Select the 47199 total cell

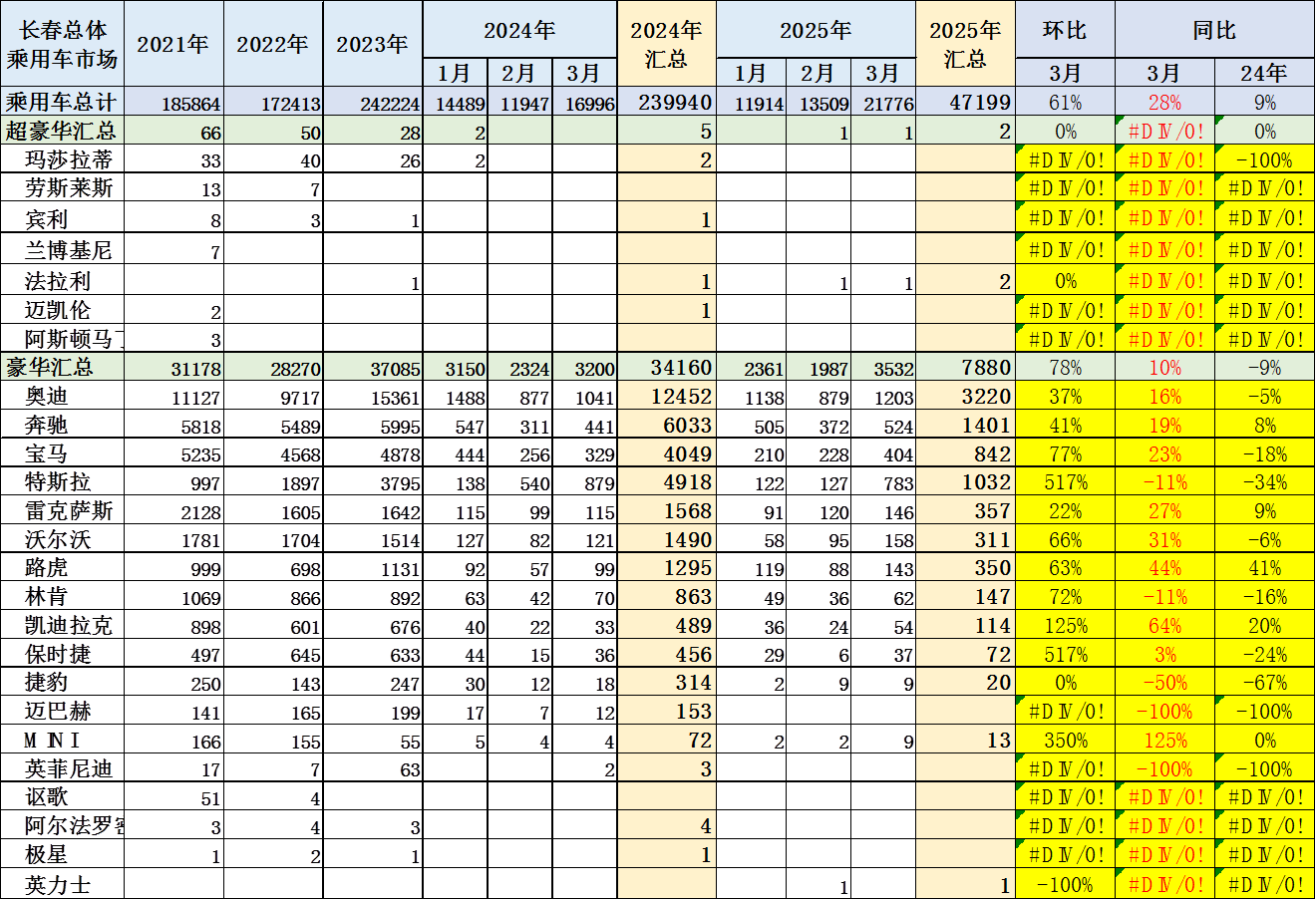[x=965, y=102]
